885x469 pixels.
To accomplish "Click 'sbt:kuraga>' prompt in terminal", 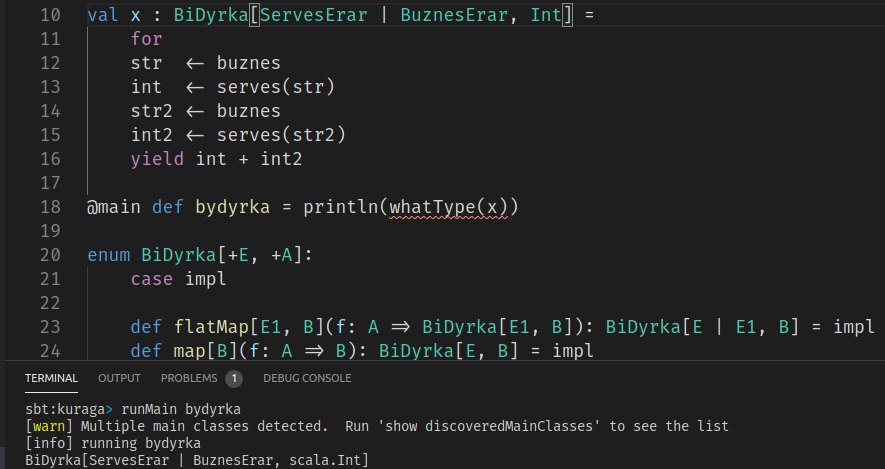I will [69, 409].
